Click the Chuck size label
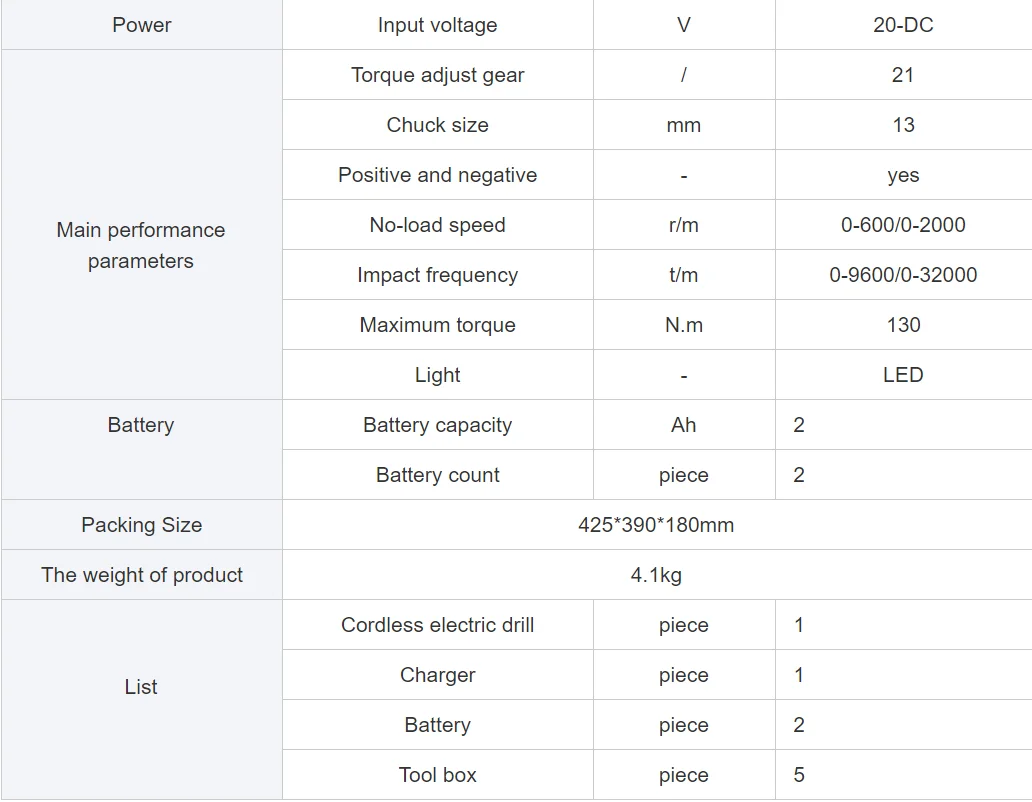The image size is (1032, 802). point(437,125)
